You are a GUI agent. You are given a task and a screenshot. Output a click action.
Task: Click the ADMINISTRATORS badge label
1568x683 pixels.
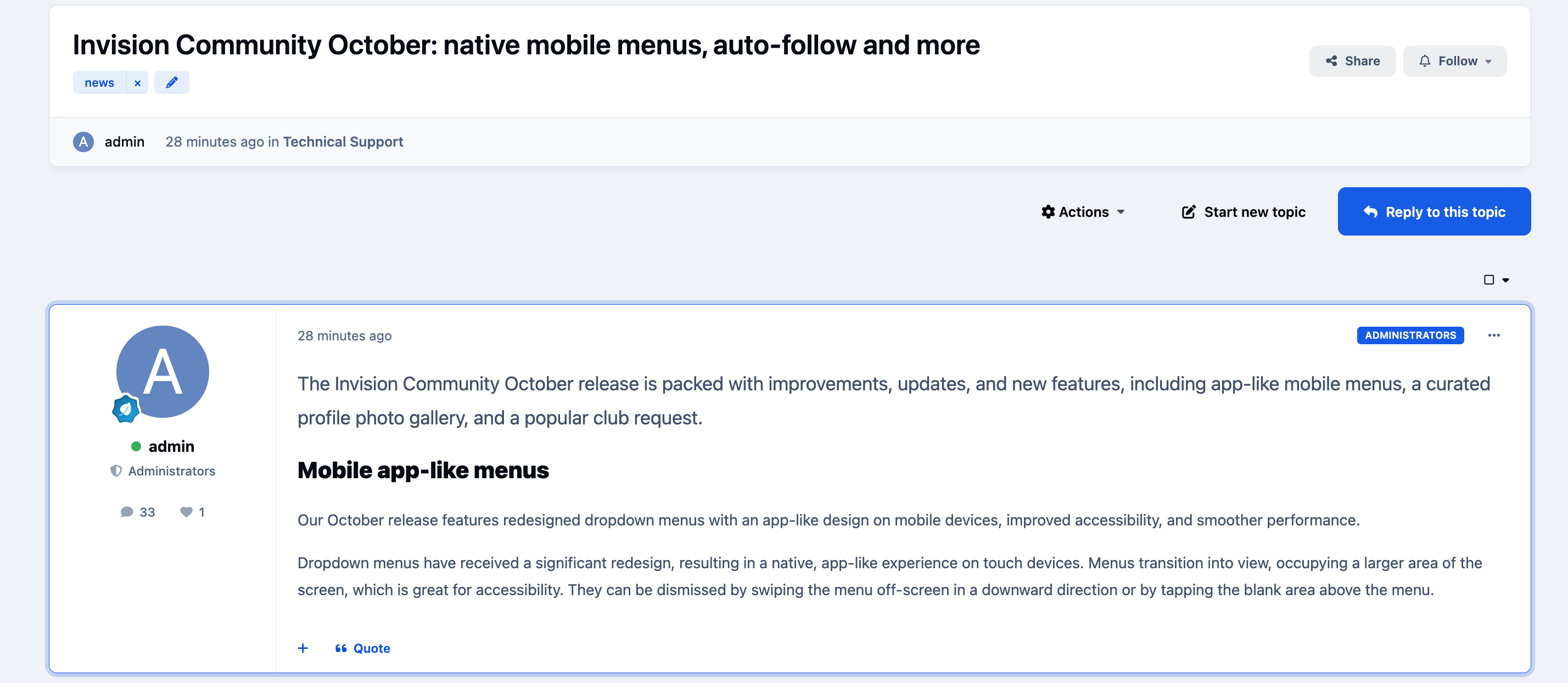click(1410, 335)
